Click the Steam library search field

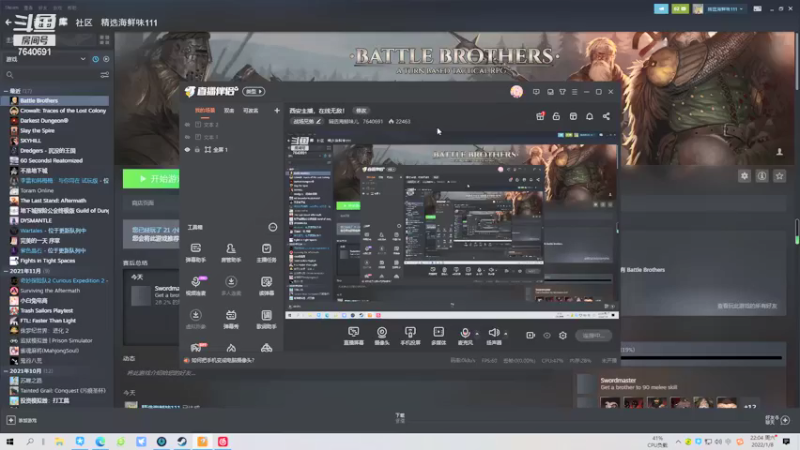coord(51,75)
